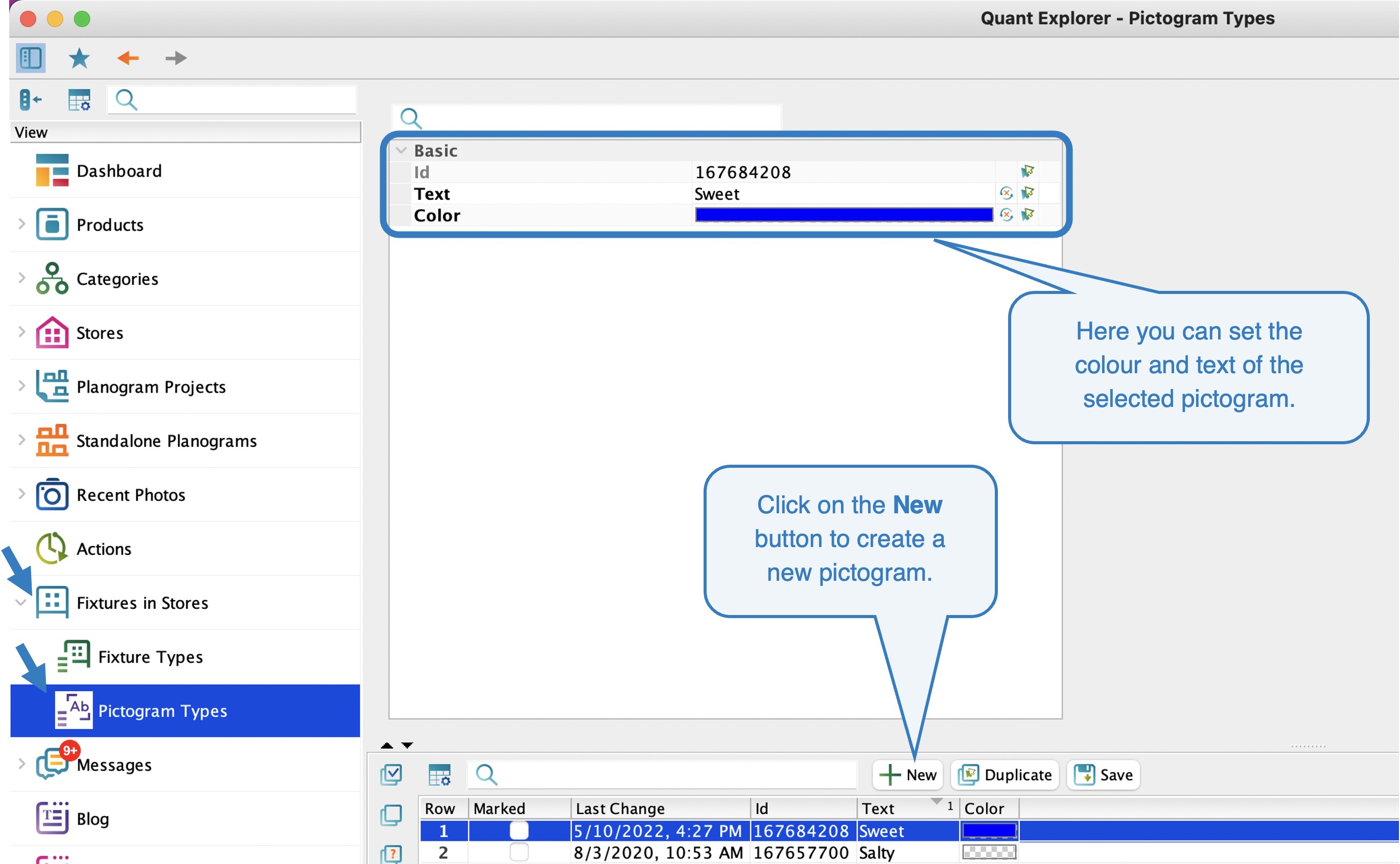
Task: Open favorites with the star icon
Action: [x=79, y=58]
